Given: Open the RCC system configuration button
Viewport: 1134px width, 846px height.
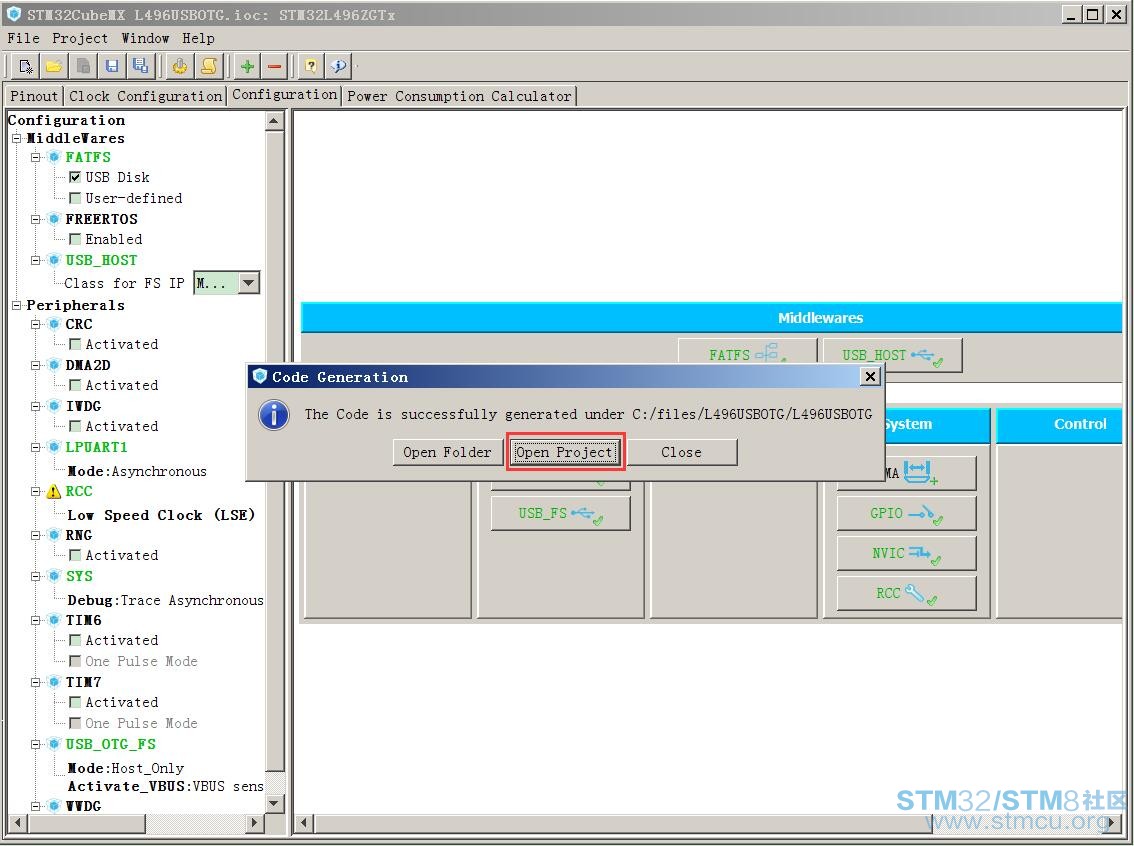Looking at the screenshot, I should click(906, 594).
